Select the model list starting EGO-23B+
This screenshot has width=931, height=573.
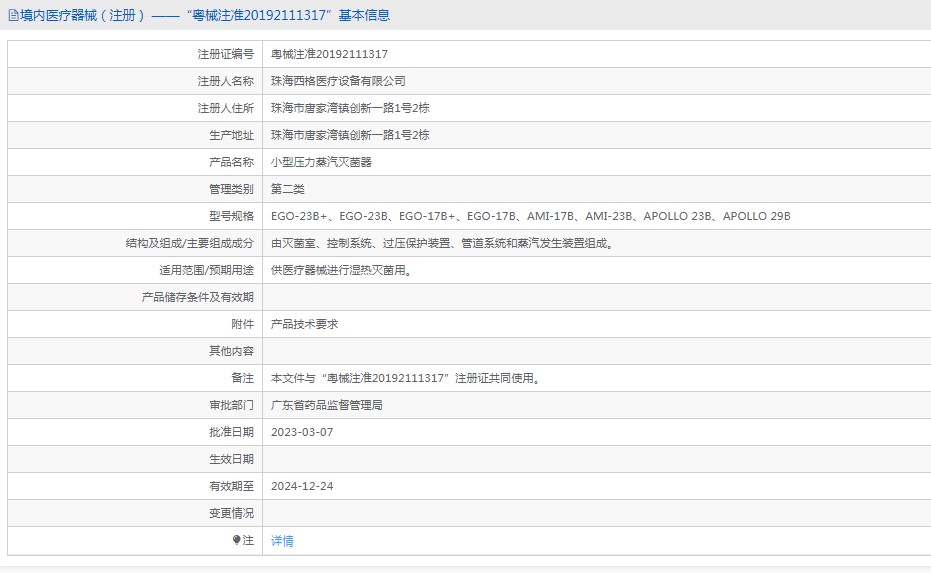click(x=530, y=216)
